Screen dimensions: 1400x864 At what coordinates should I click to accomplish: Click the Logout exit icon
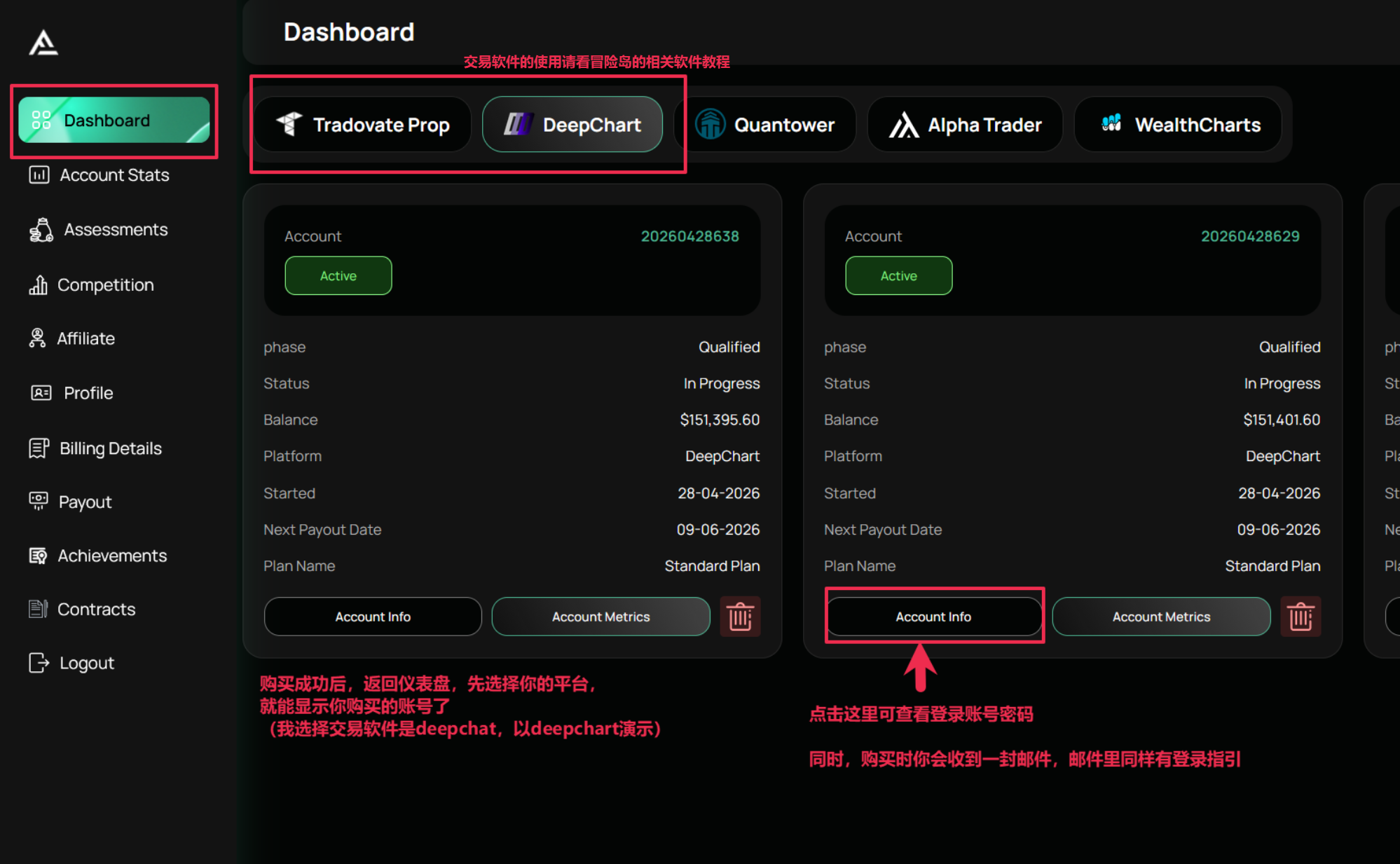(x=39, y=663)
